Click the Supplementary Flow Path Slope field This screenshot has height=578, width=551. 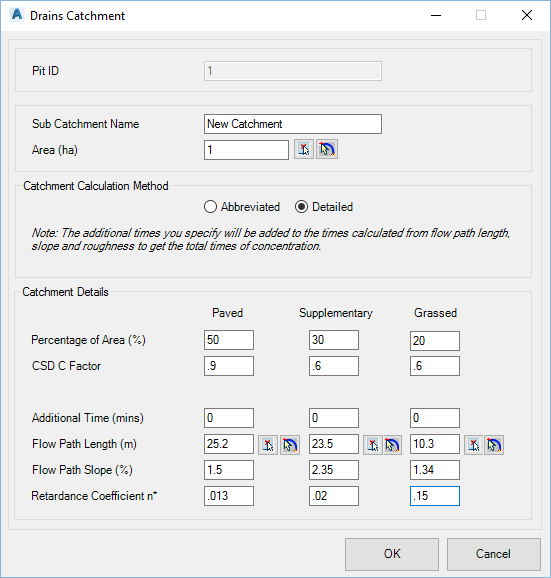[x=334, y=470]
